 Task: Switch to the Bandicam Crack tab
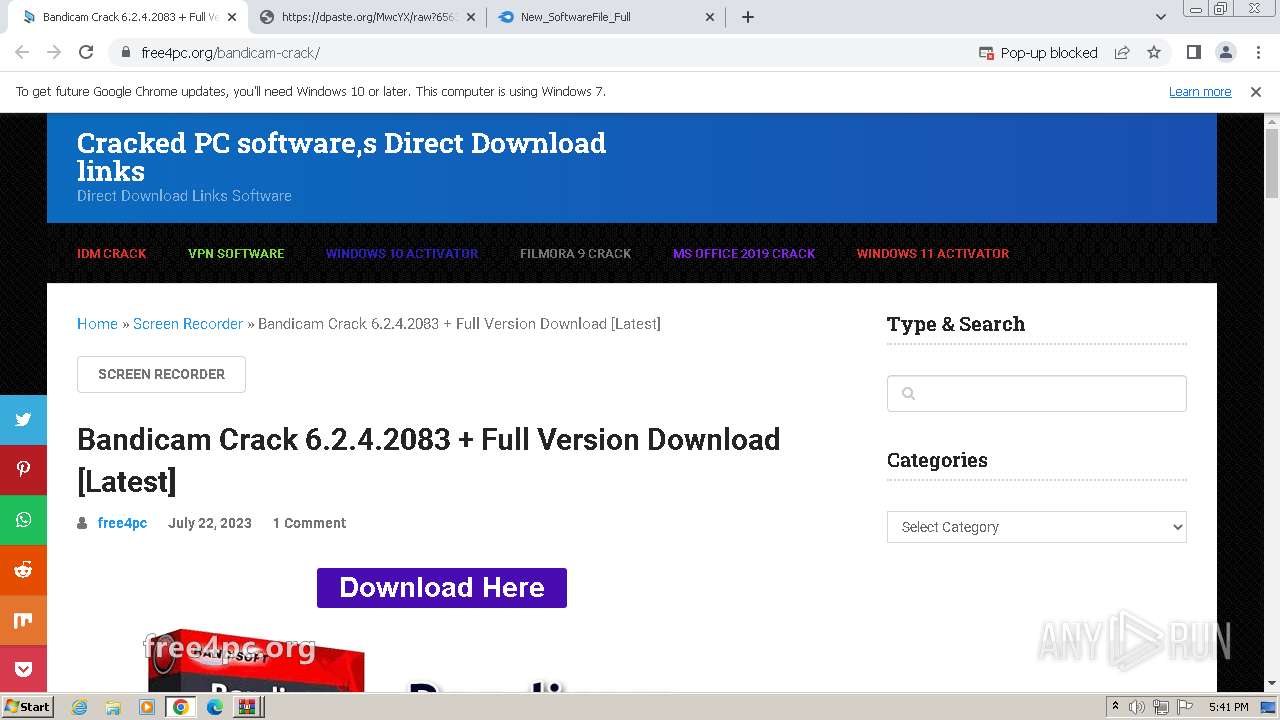tap(128, 17)
